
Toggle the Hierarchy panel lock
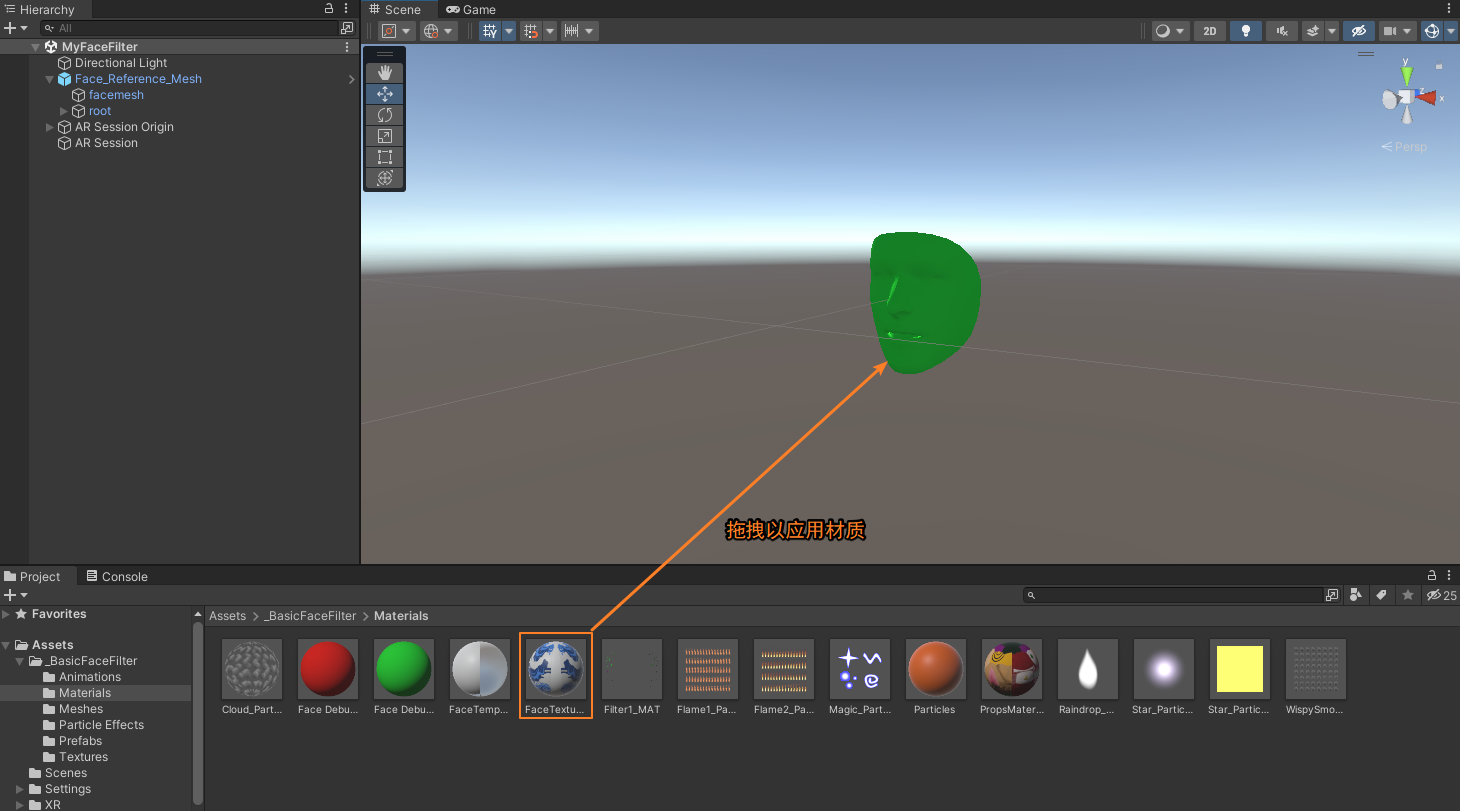(329, 9)
